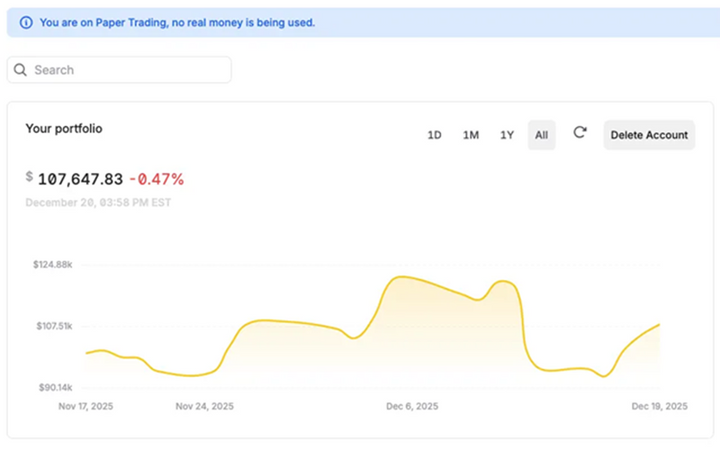Select the 1M time range

(x=470, y=135)
